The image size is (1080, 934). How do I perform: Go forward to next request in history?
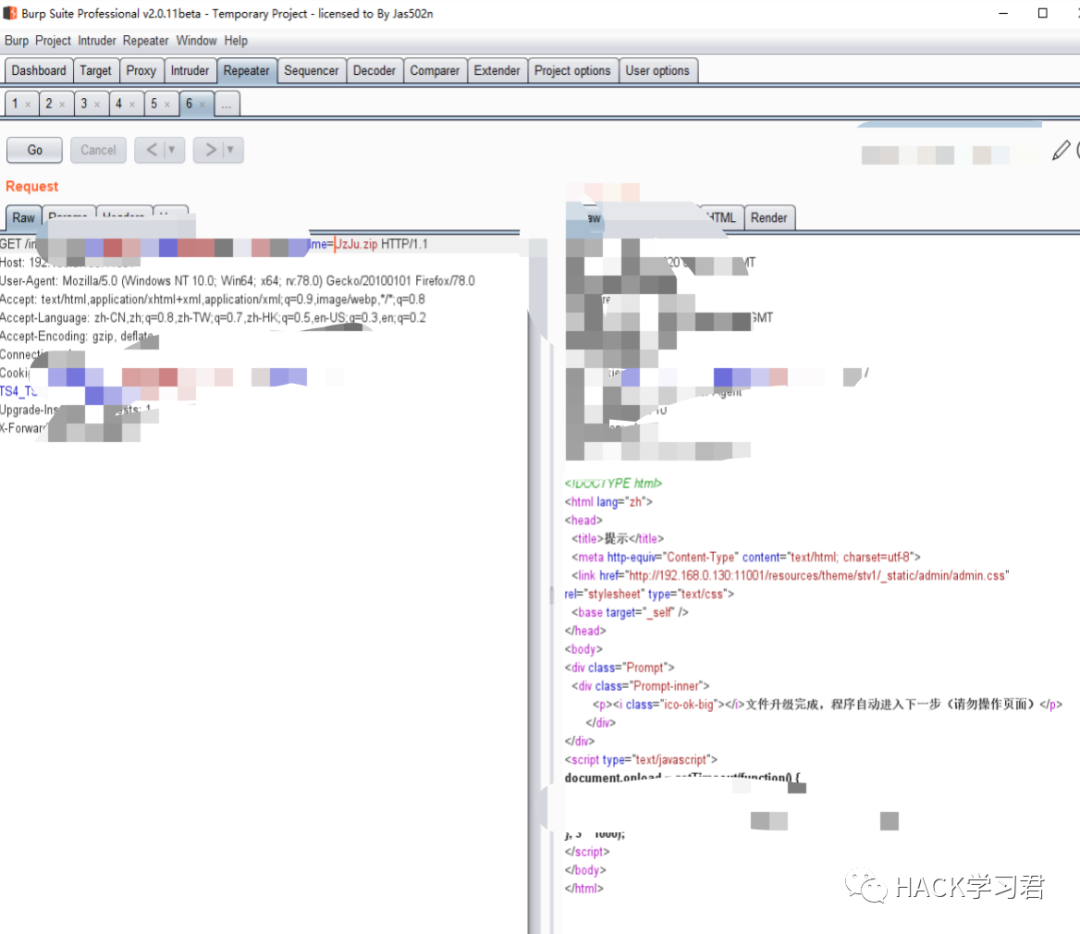pos(209,149)
